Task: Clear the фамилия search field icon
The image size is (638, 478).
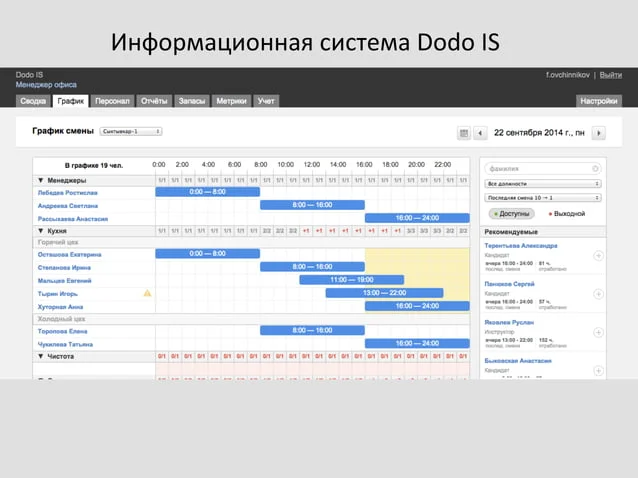Action: point(595,168)
